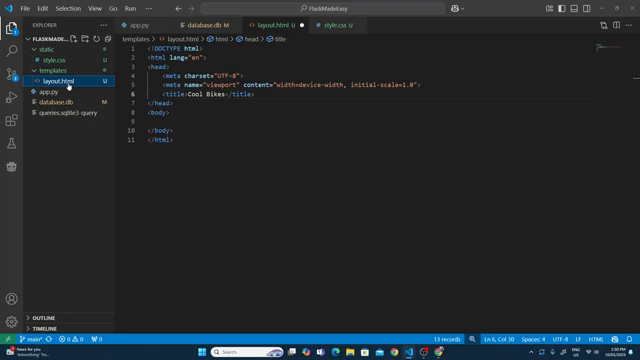
Task: Click the zoom magnifier in status bar
Action: point(472,339)
